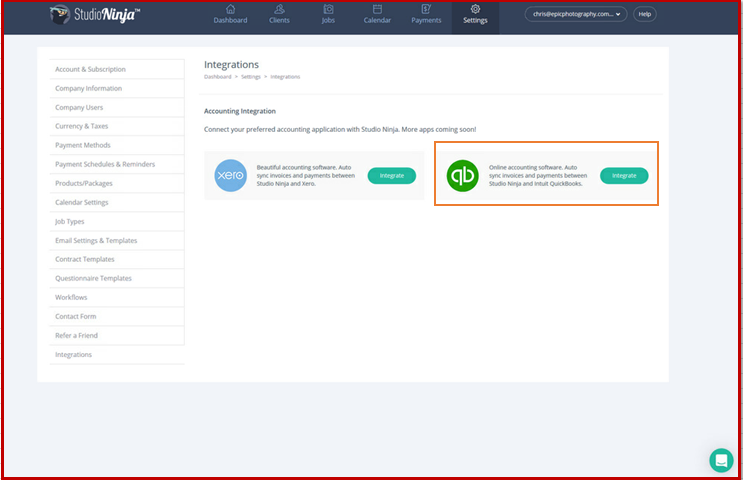This screenshot has width=743, height=480.
Task: Click the Help button
Action: [x=644, y=14]
